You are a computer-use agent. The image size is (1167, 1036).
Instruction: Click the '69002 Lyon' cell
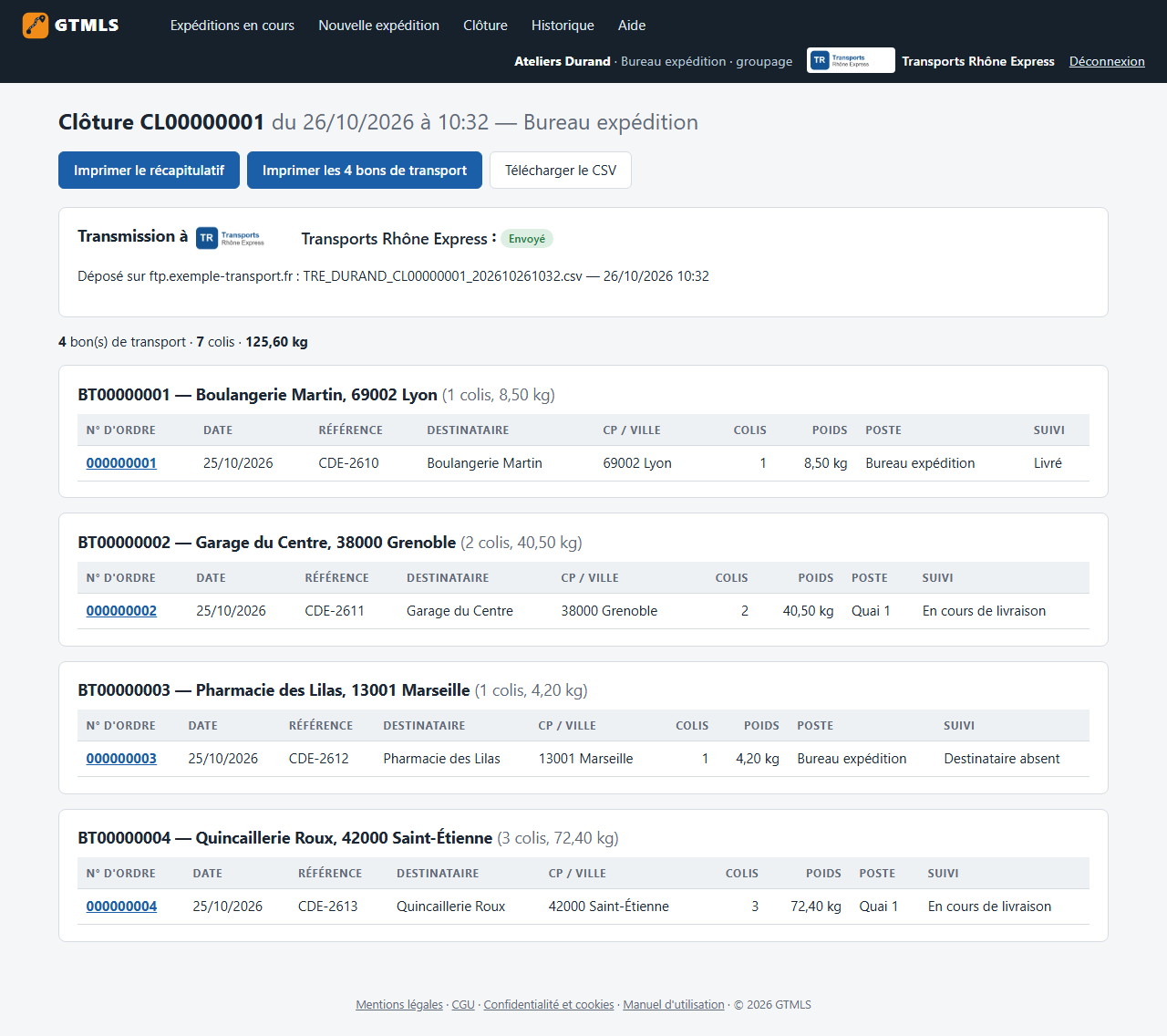pos(637,463)
